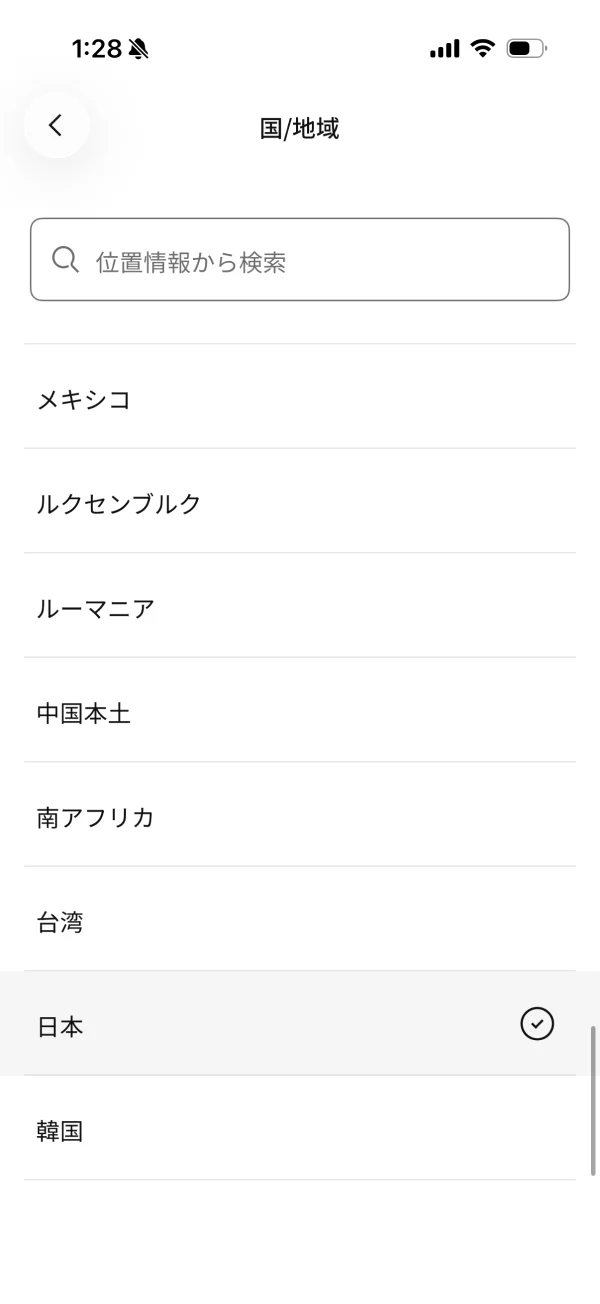Tap the checkmark icon next to 日本
The height and width of the screenshot is (1304, 600).
[537, 1024]
